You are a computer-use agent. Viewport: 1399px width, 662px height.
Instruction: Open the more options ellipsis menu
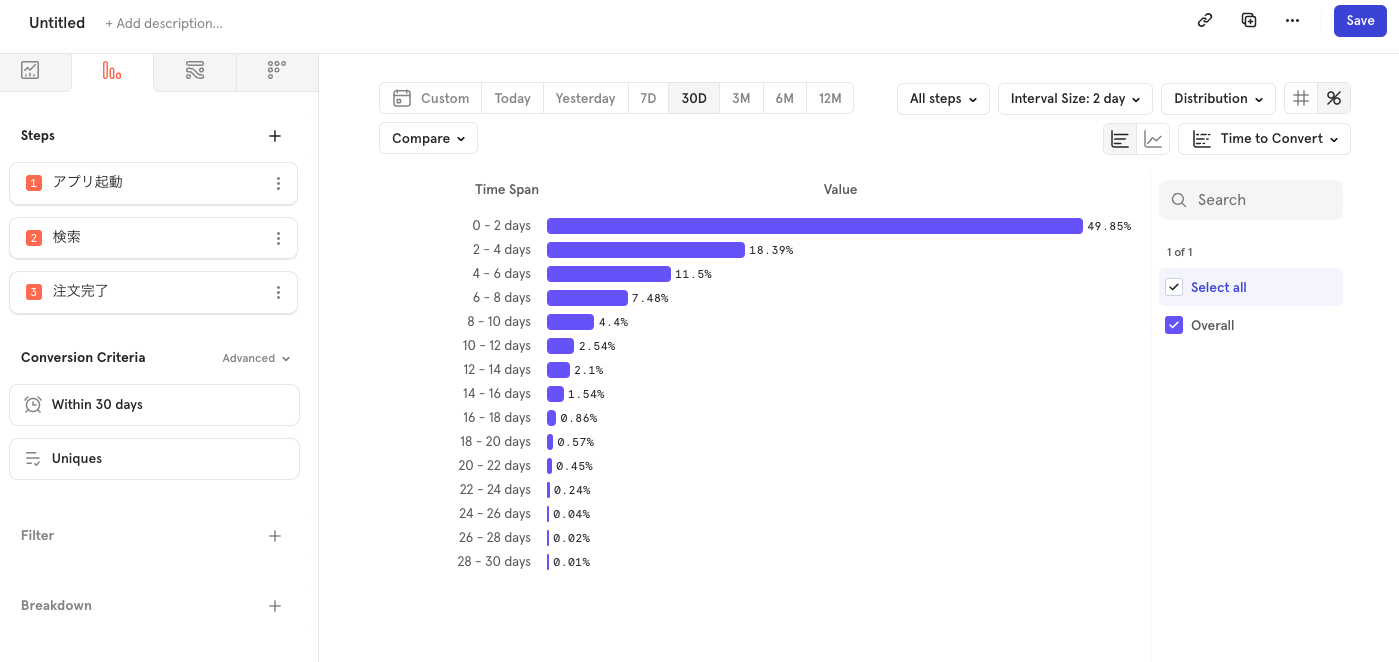[1293, 21]
